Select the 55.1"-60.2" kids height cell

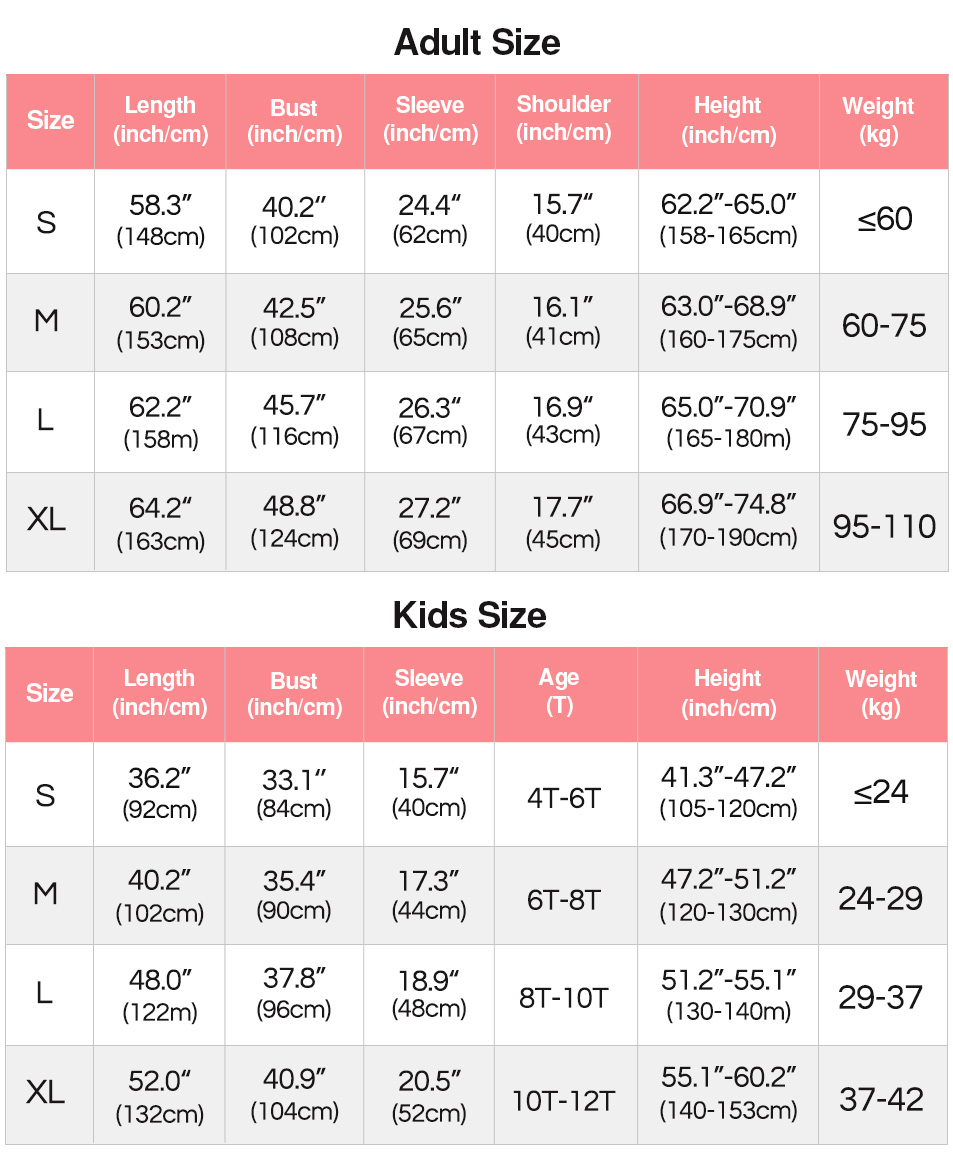pos(728,1094)
